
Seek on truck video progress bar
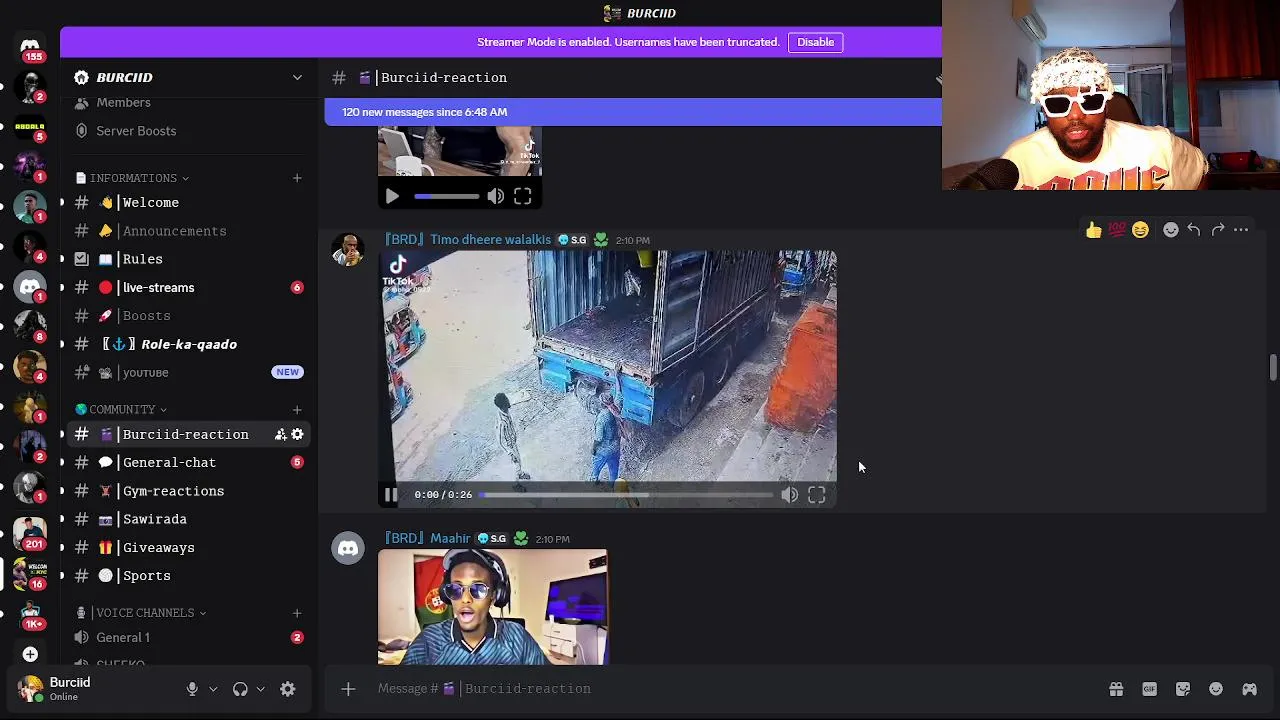point(628,495)
